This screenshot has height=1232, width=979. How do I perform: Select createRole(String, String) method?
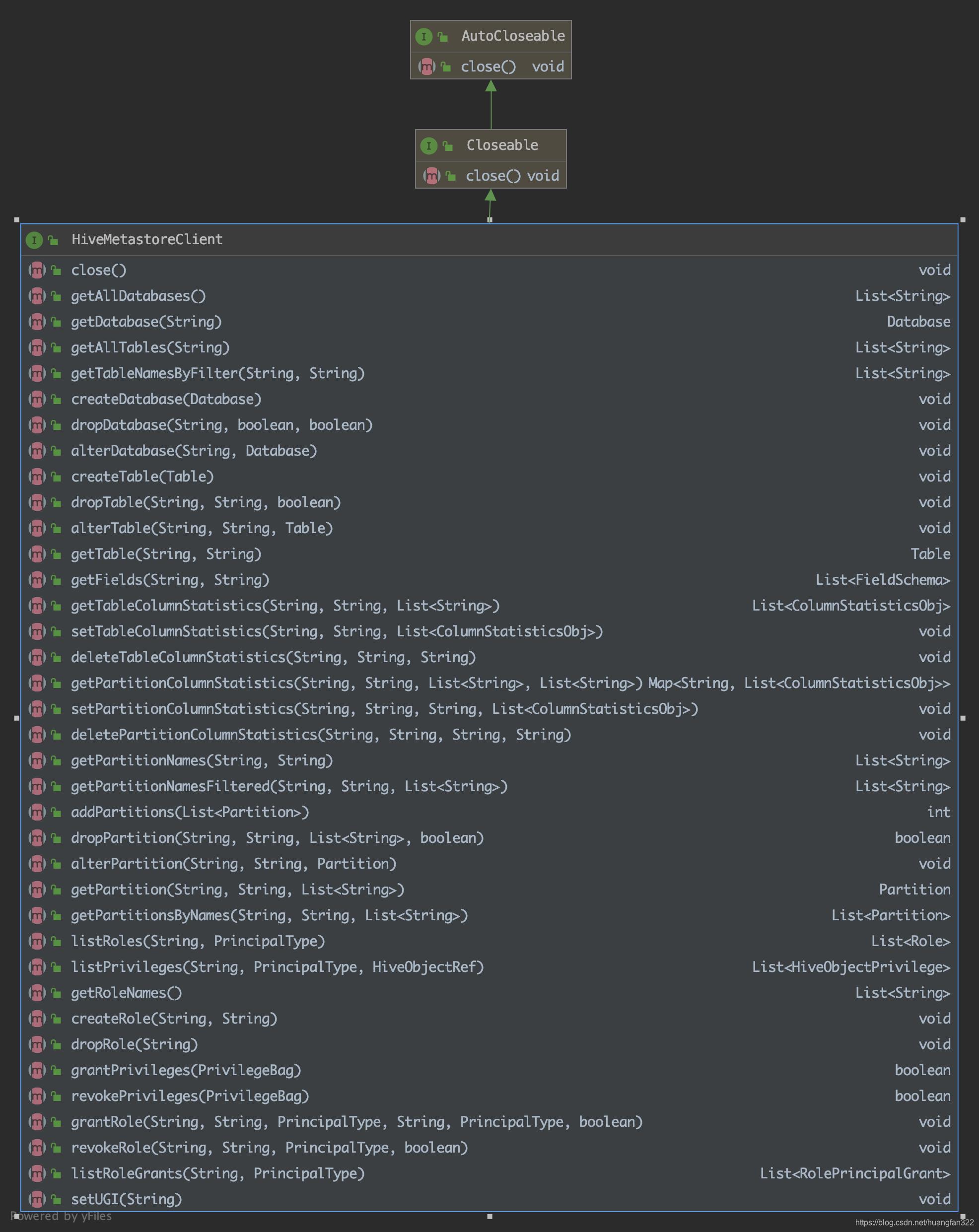(x=174, y=1019)
